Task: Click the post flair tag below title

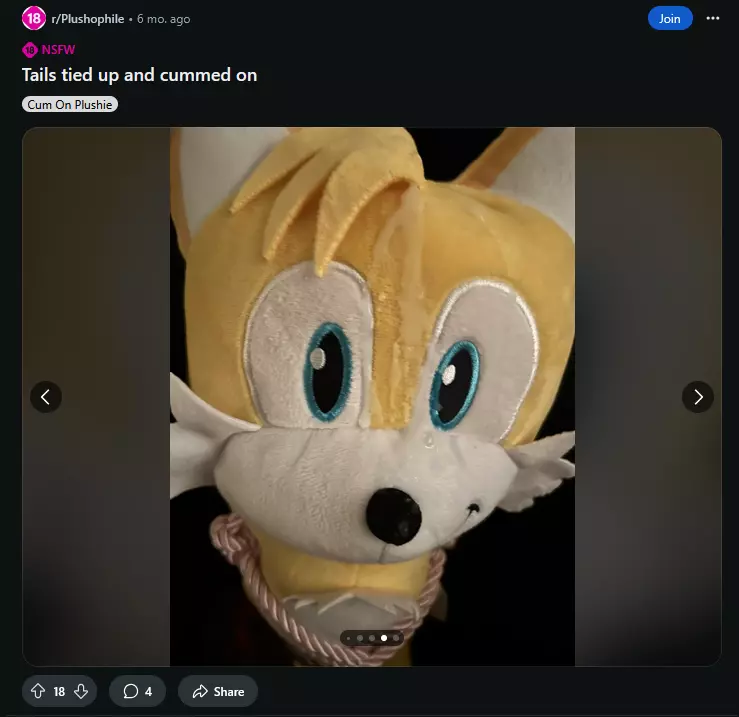Action: (70, 104)
